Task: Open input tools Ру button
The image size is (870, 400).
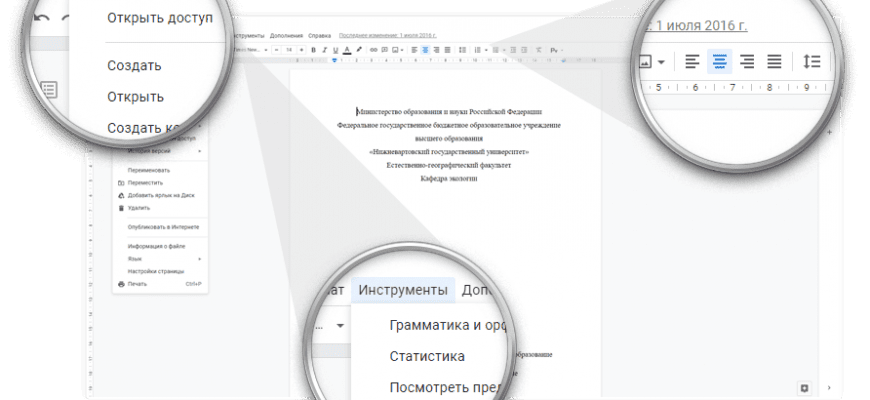Action: tap(554, 50)
